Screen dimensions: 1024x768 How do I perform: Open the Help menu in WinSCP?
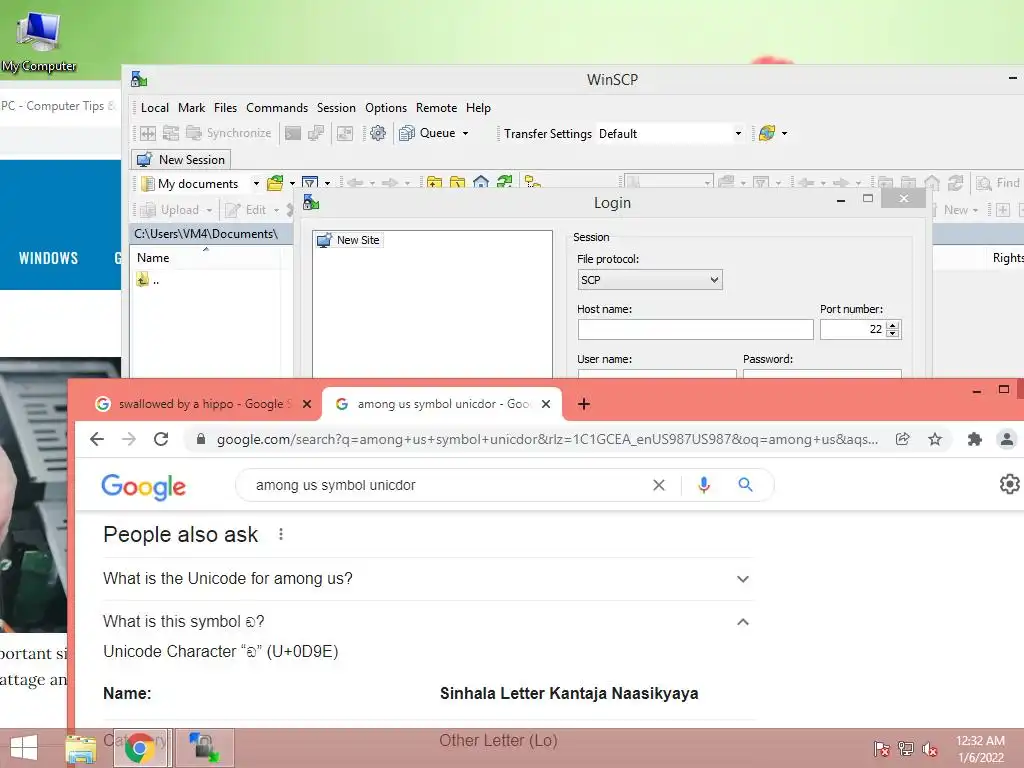point(478,108)
